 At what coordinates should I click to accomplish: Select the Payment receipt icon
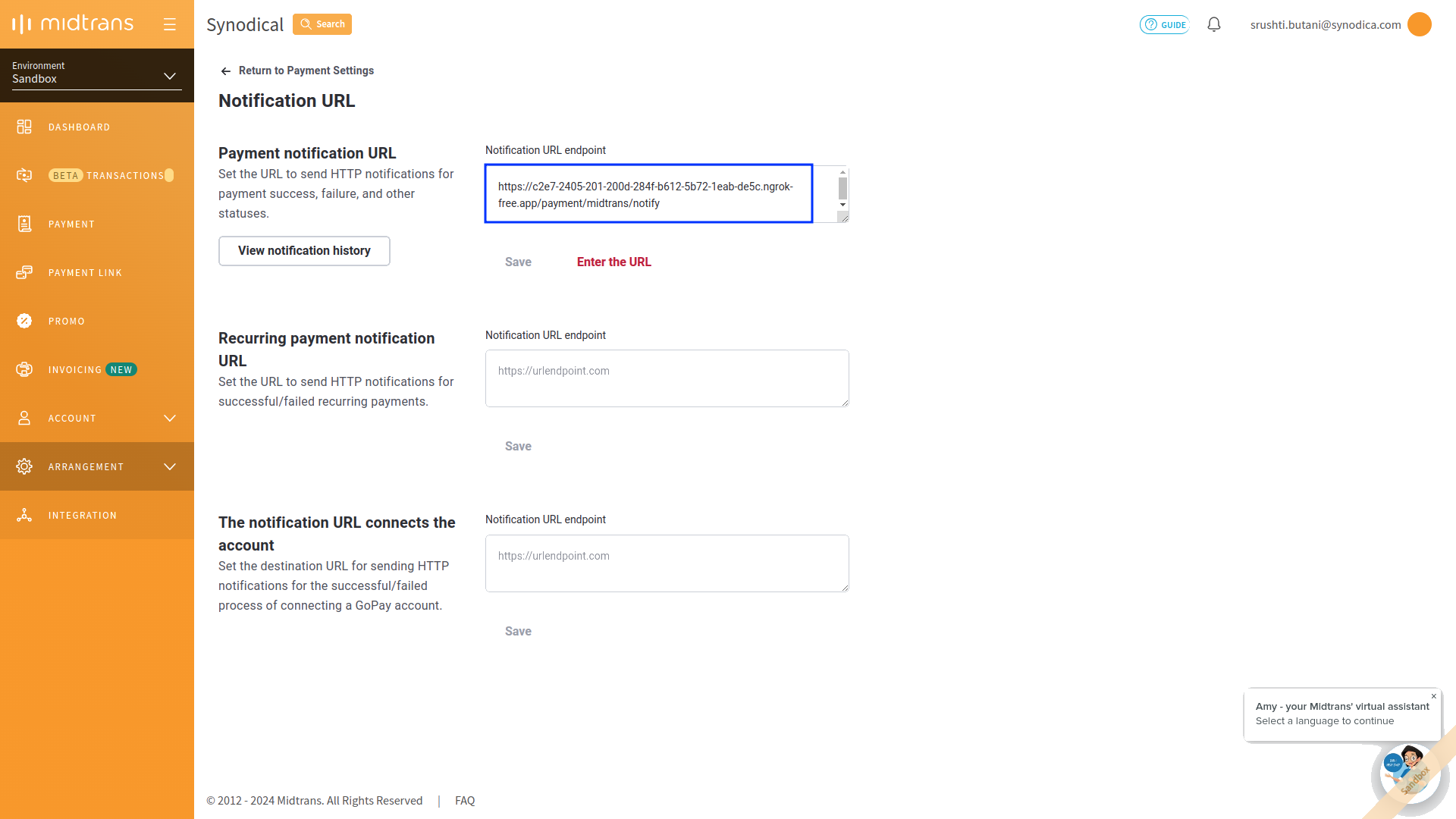tap(24, 224)
